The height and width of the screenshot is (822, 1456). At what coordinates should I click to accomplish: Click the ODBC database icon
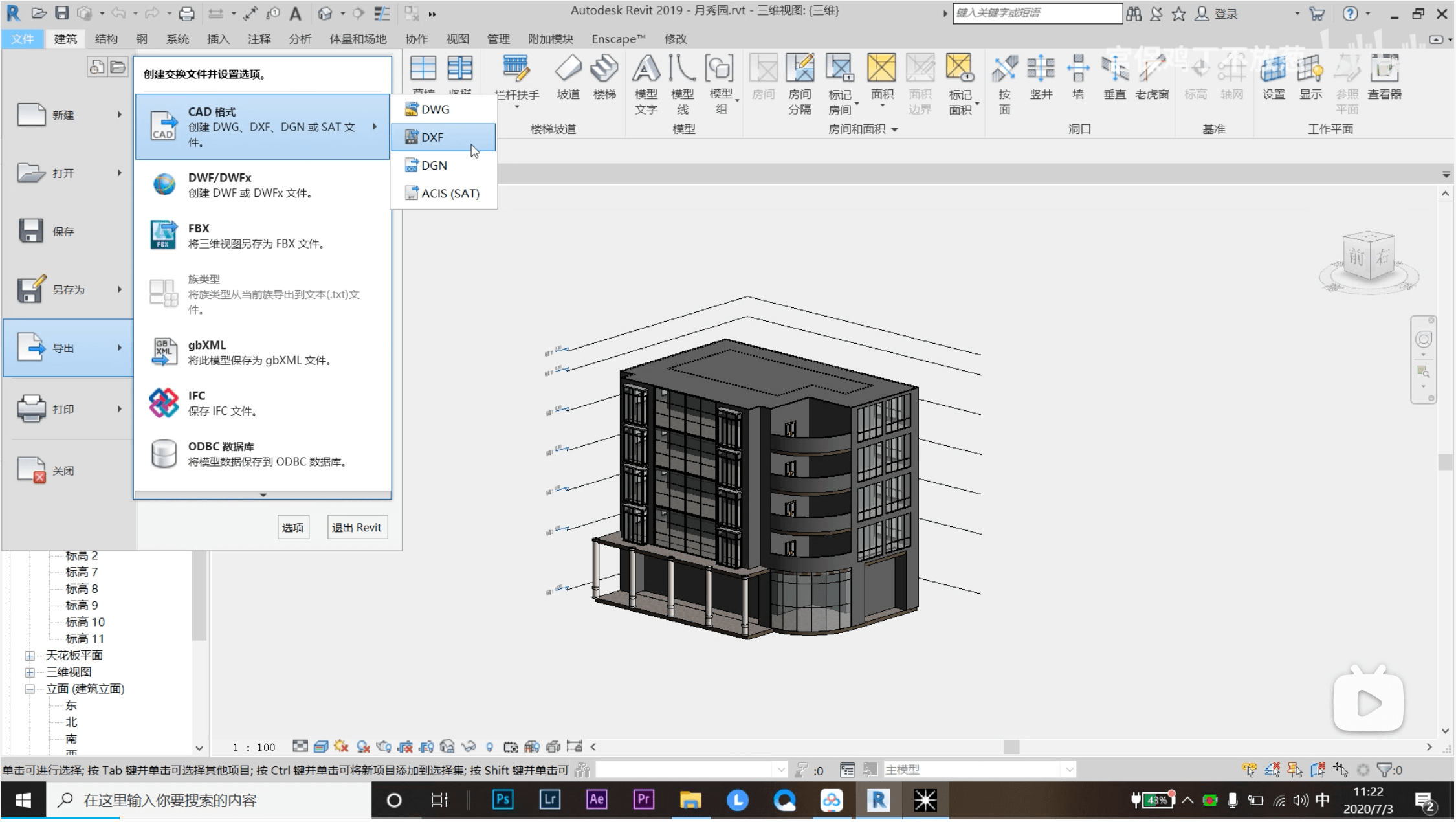click(164, 454)
